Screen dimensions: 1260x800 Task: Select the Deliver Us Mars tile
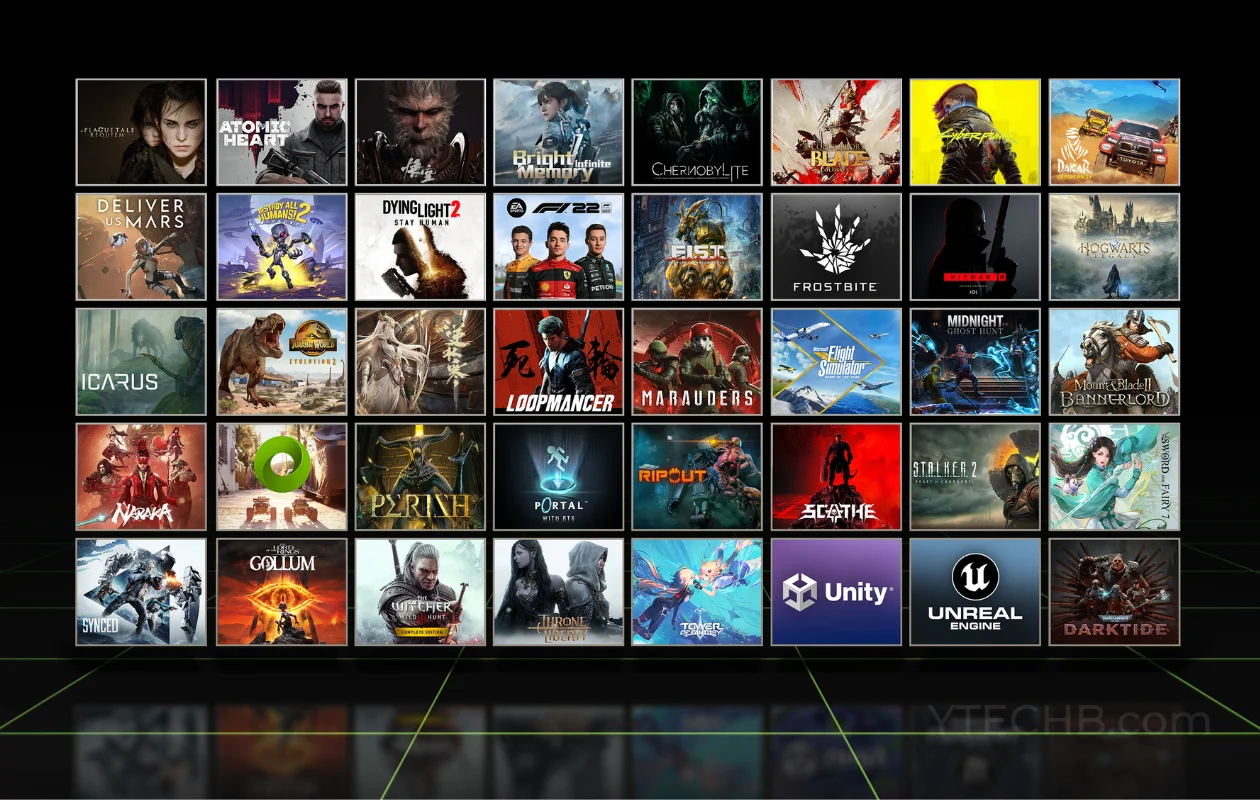pyautogui.click(x=141, y=247)
